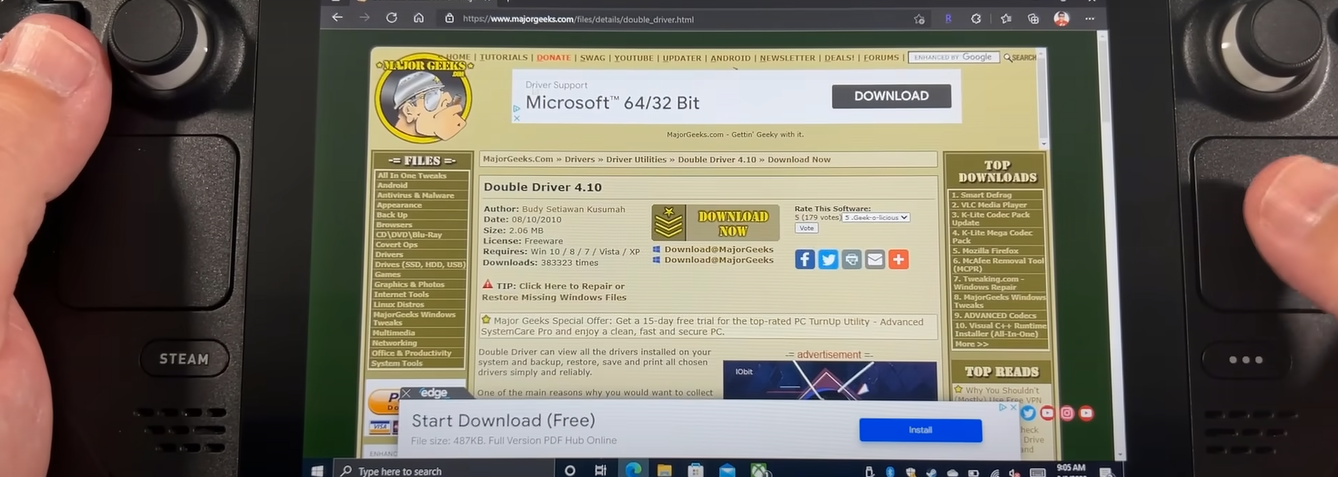
Task: Click the orange plus more-share icon
Action: click(898, 259)
